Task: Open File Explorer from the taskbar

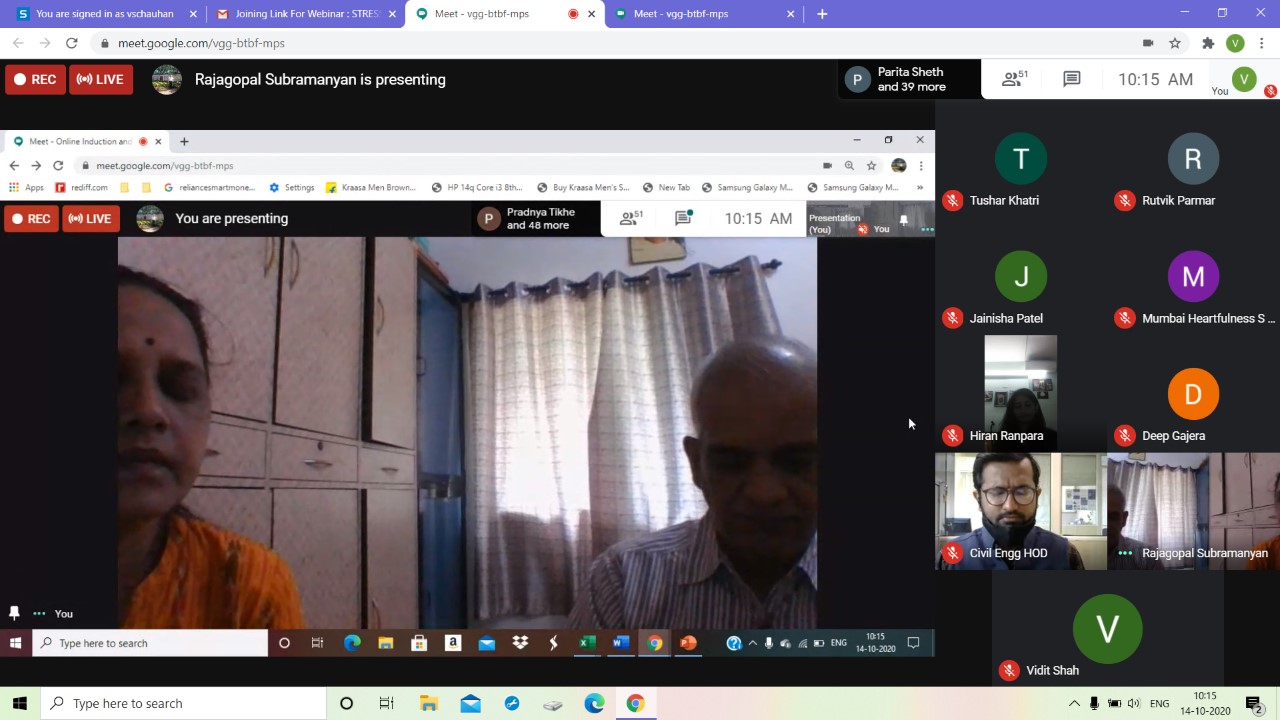Action: (428, 703)
